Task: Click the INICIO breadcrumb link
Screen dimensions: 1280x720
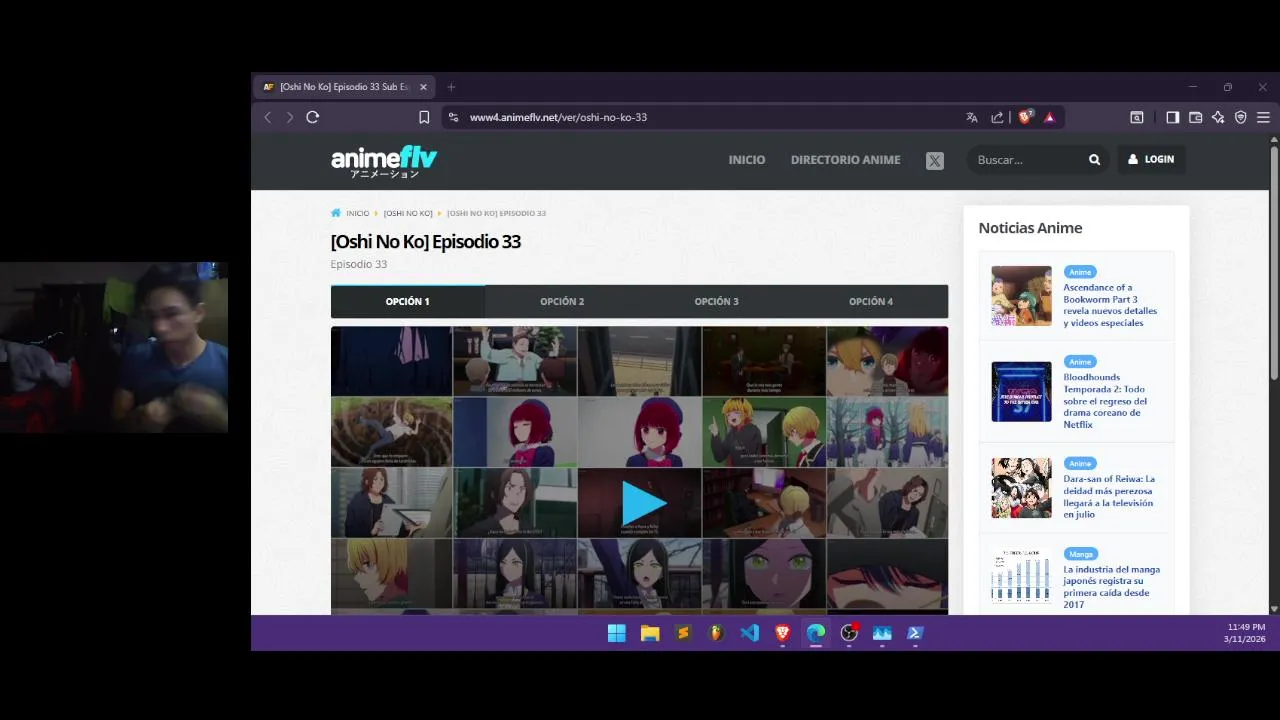Action: click(358, 213)
